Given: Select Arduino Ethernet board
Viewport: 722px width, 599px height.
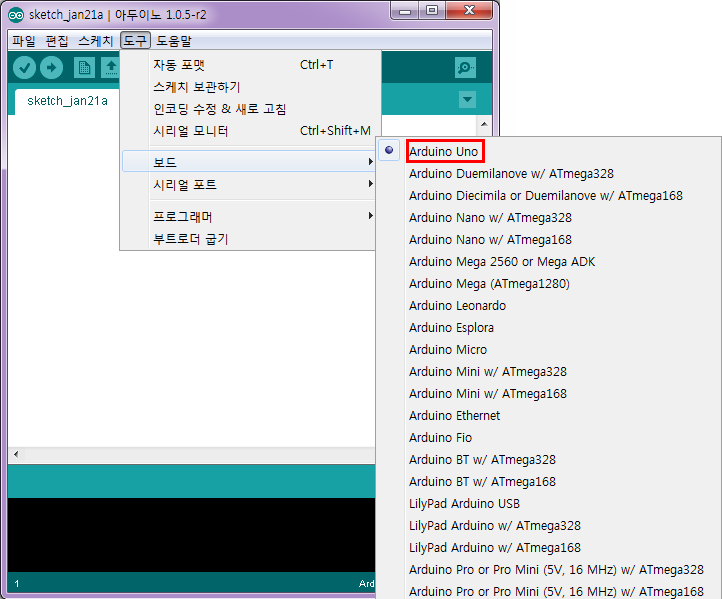Looking at the screenshot, I should (x=549, y=416).
